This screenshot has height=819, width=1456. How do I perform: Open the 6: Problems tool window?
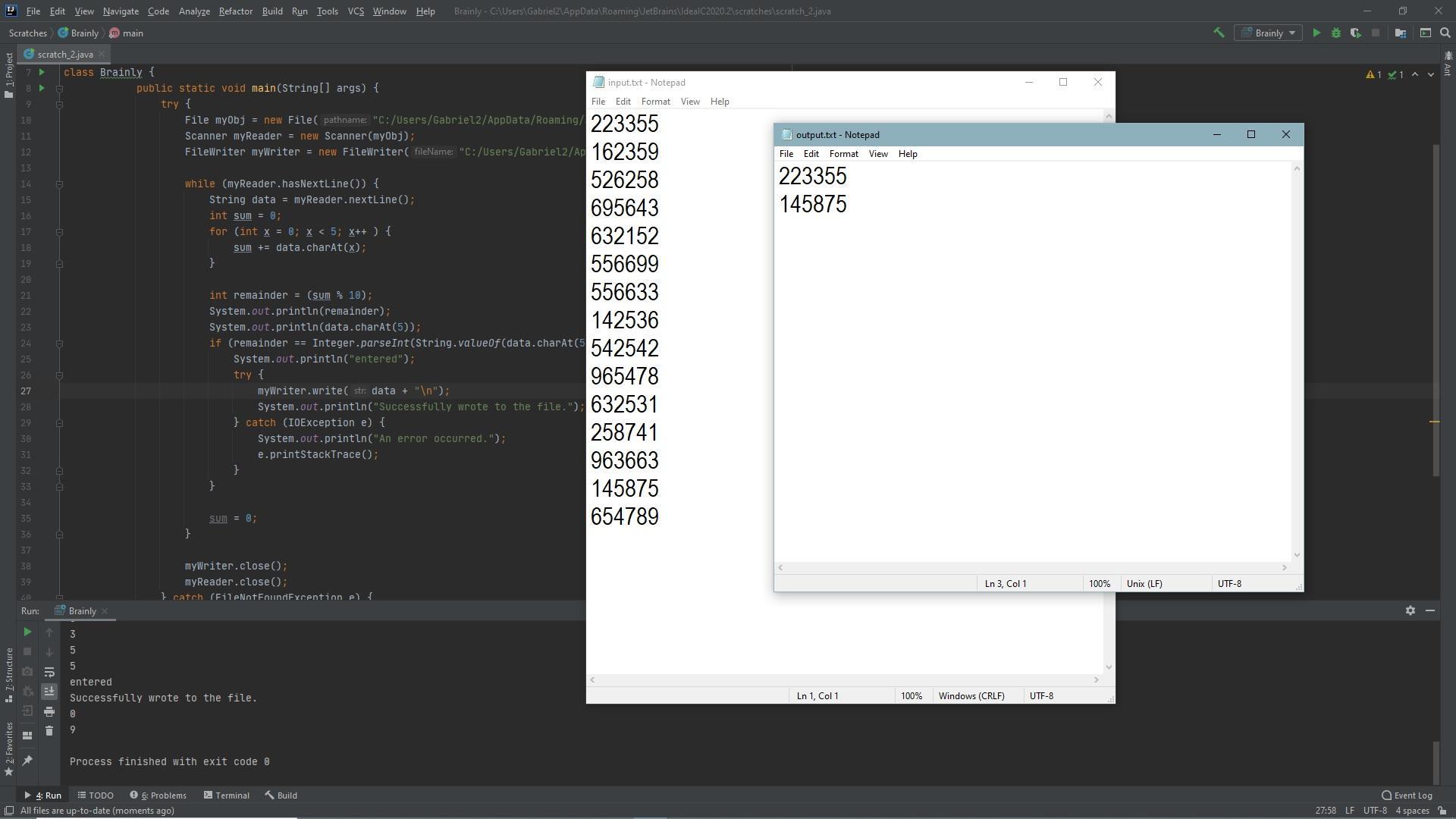coord(158,795)
